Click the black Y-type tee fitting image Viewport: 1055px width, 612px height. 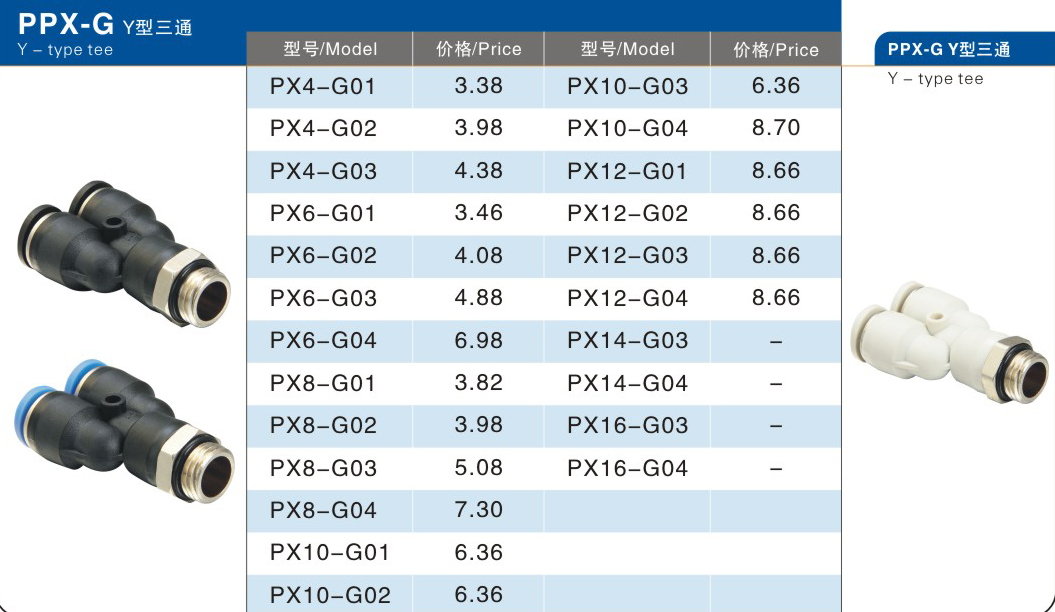coord(124,254)
